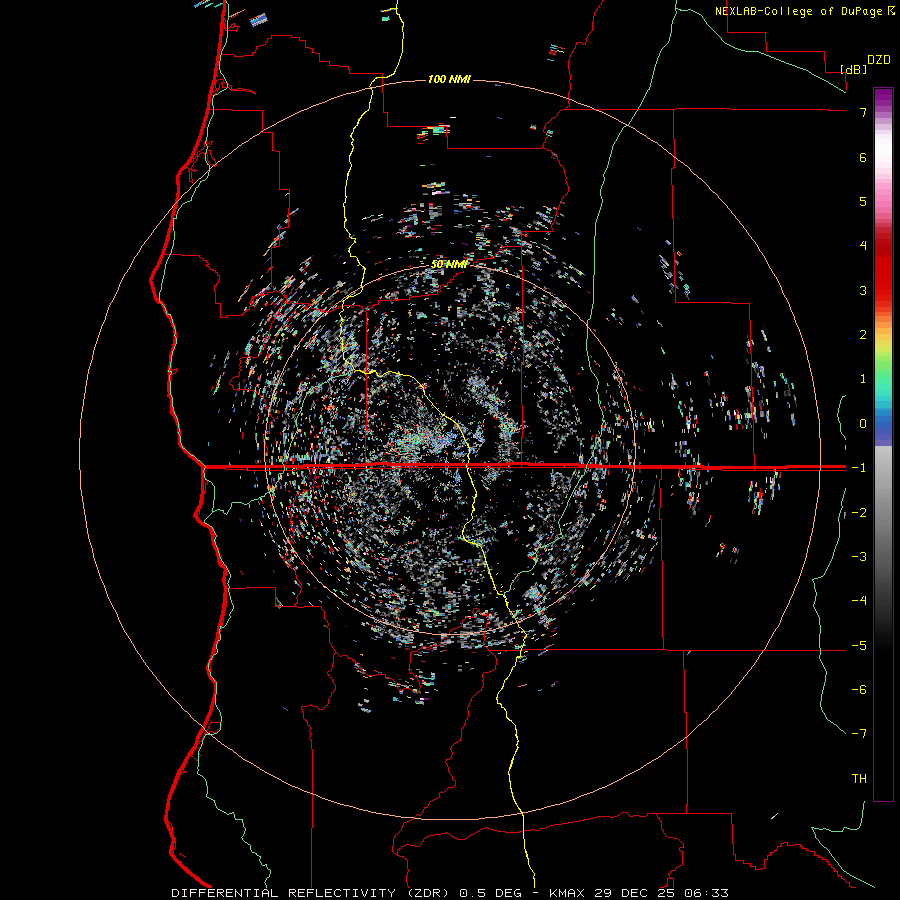Click the 0.5 DEG elevation label
Viewport: 900px width, 900px height.
[x=491, y=893]
